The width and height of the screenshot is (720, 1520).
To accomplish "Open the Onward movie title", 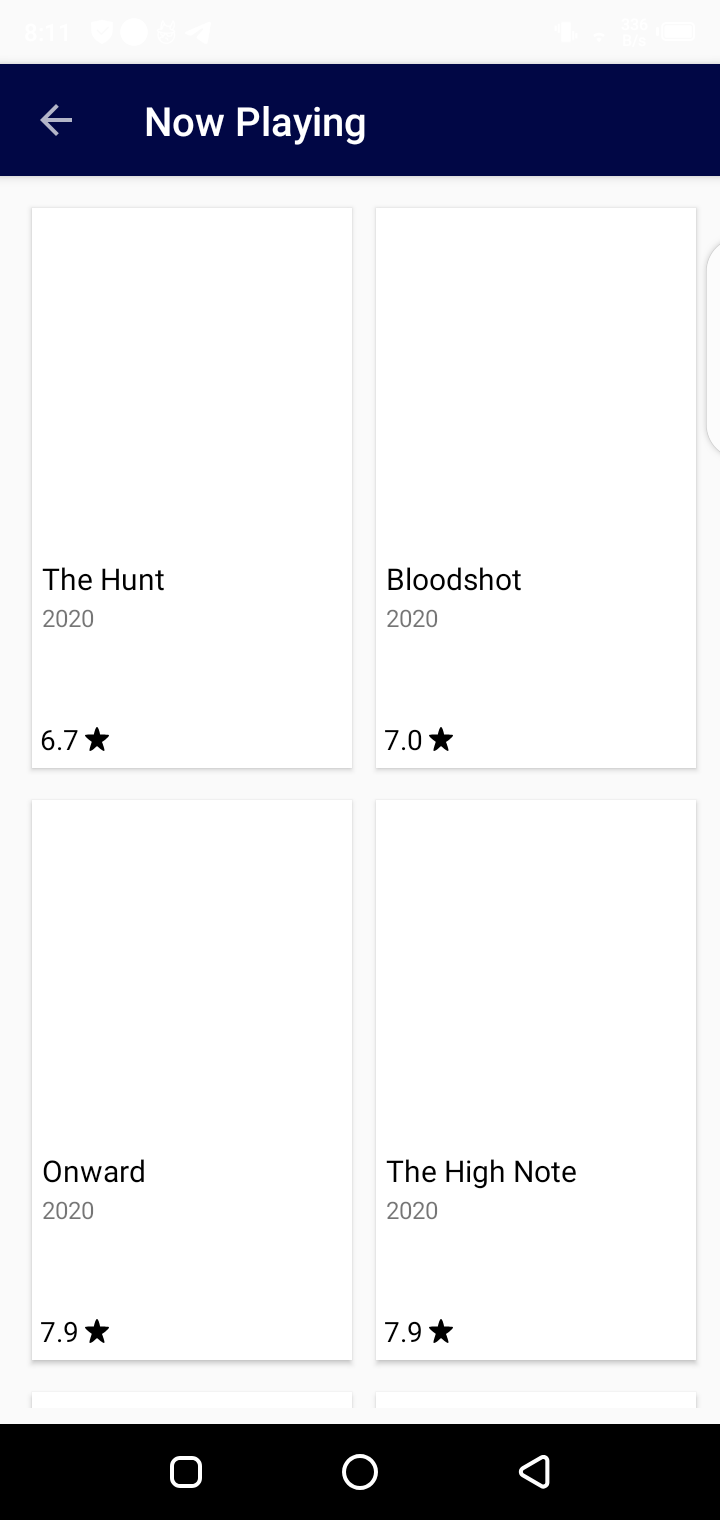I will pyautogui.click(x=94, y=1172).
